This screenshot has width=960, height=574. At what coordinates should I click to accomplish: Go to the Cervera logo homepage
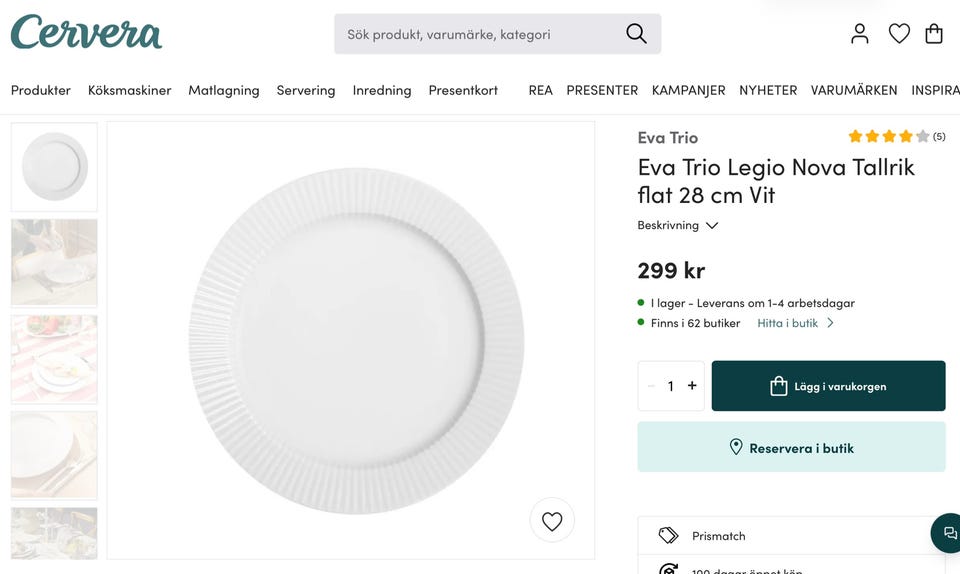(86, 32)
